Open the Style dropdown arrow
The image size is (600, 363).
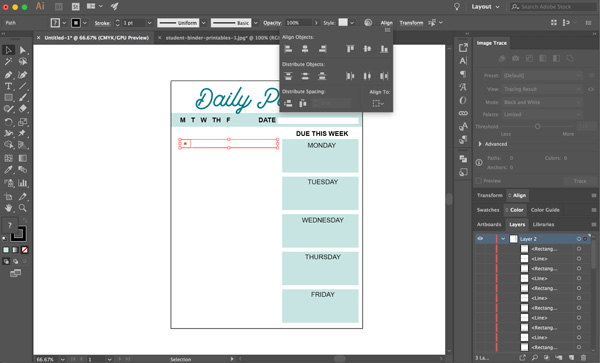pos(352,23)
